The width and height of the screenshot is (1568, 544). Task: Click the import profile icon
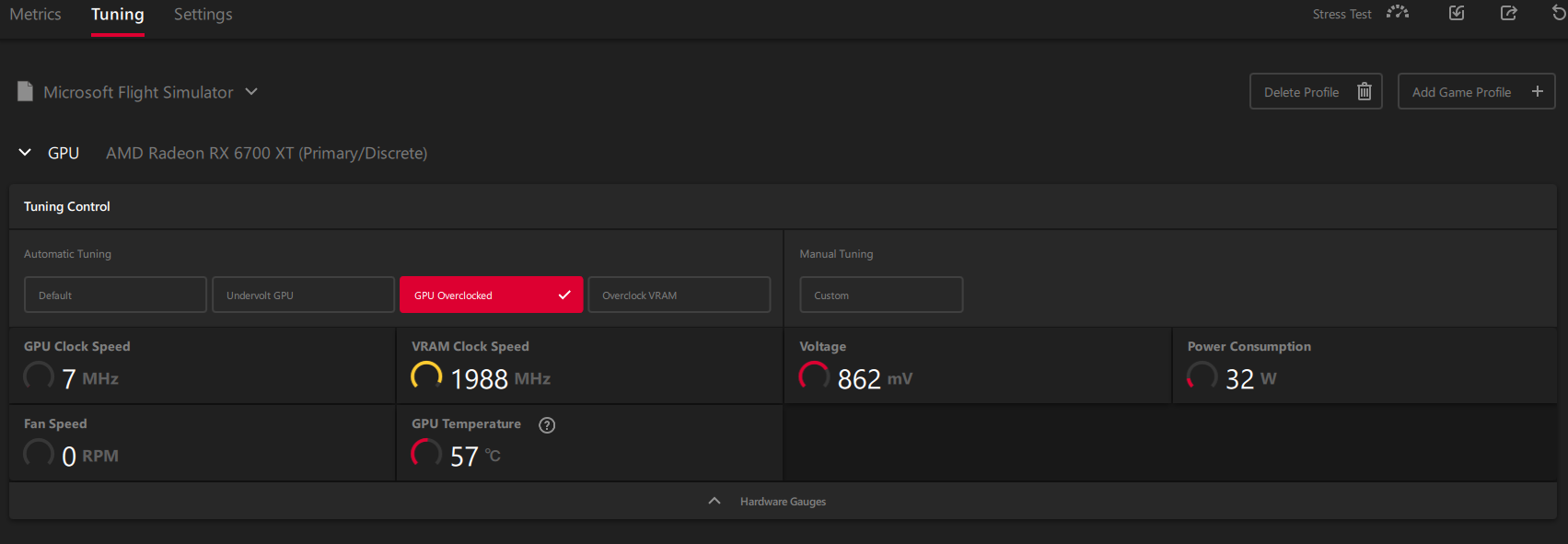coord(1457,13)
